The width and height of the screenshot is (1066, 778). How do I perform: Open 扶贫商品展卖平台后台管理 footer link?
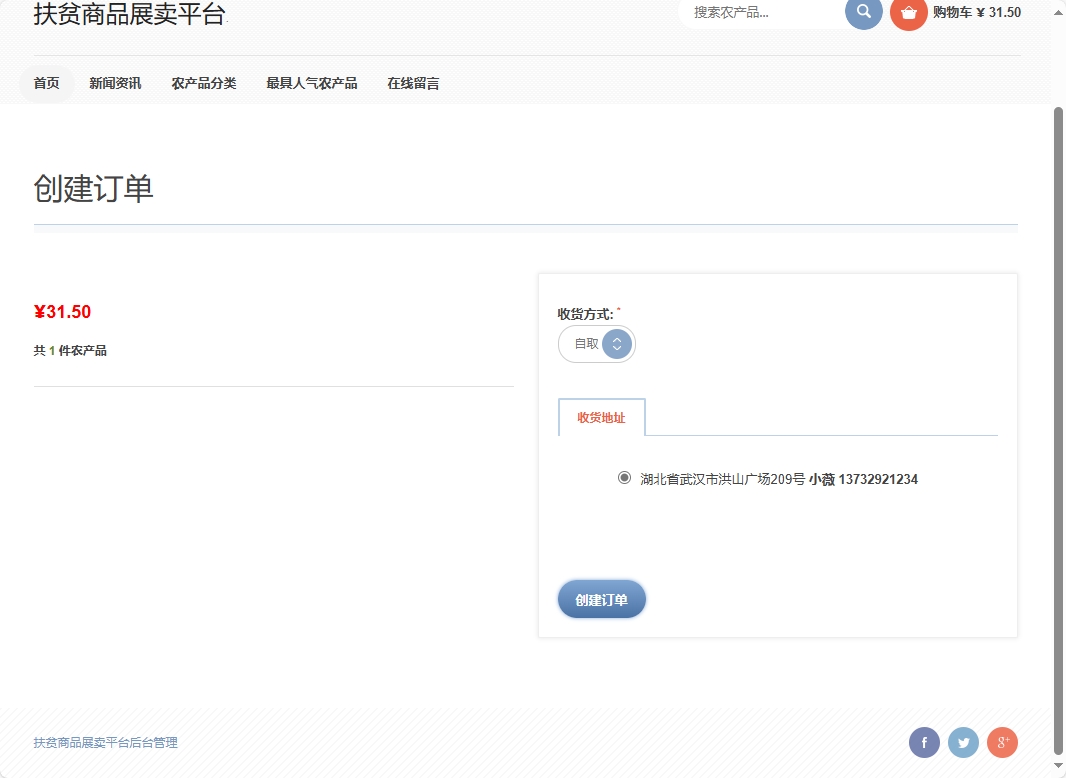[x=105, y=742]
